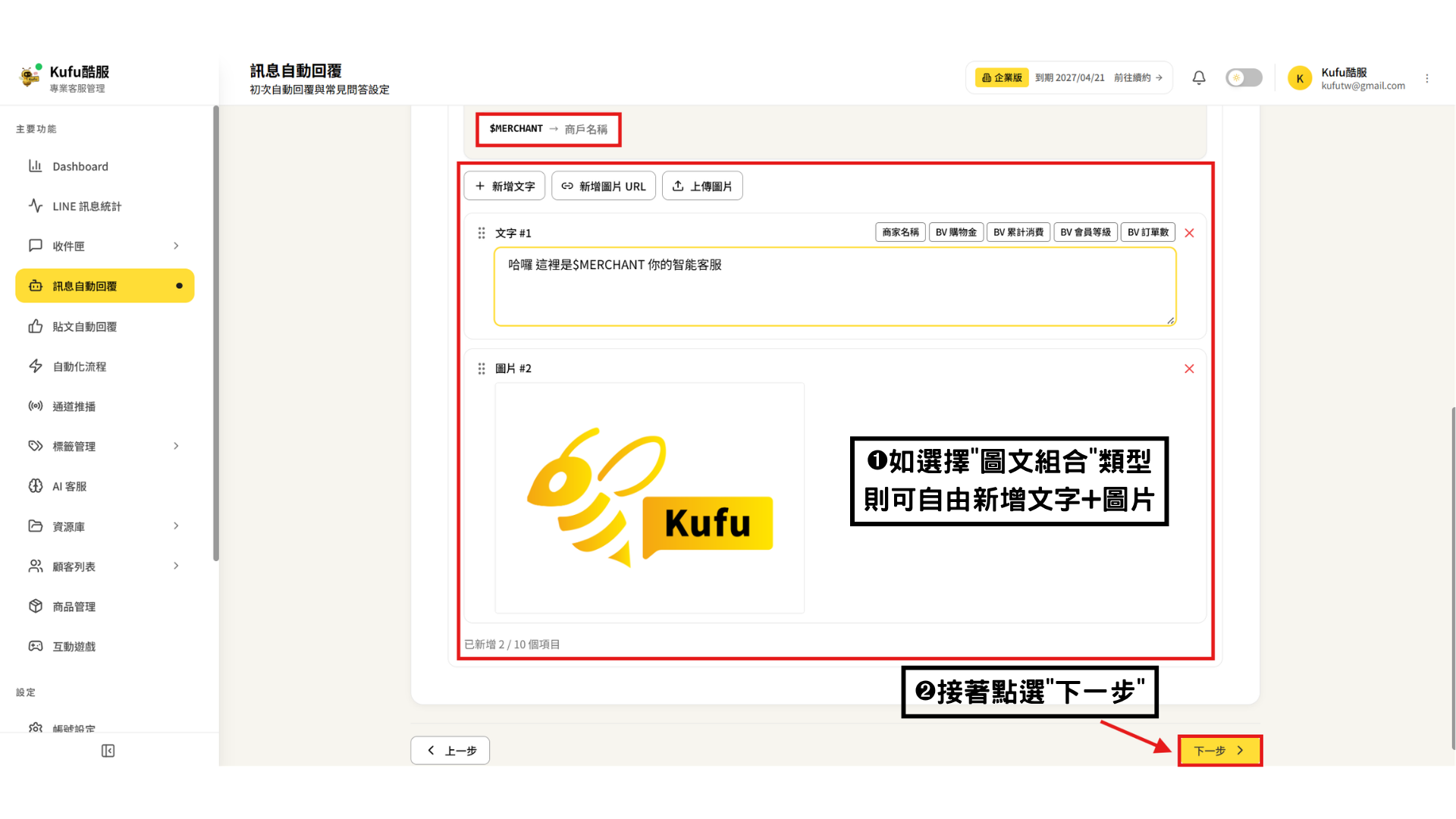
Task: Expand the 資源庫 chevron
Action: point(176,526)
